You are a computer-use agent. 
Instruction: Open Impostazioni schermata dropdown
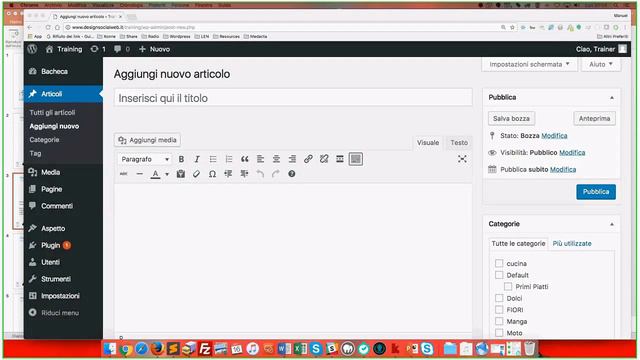click(x=529, y=64)
